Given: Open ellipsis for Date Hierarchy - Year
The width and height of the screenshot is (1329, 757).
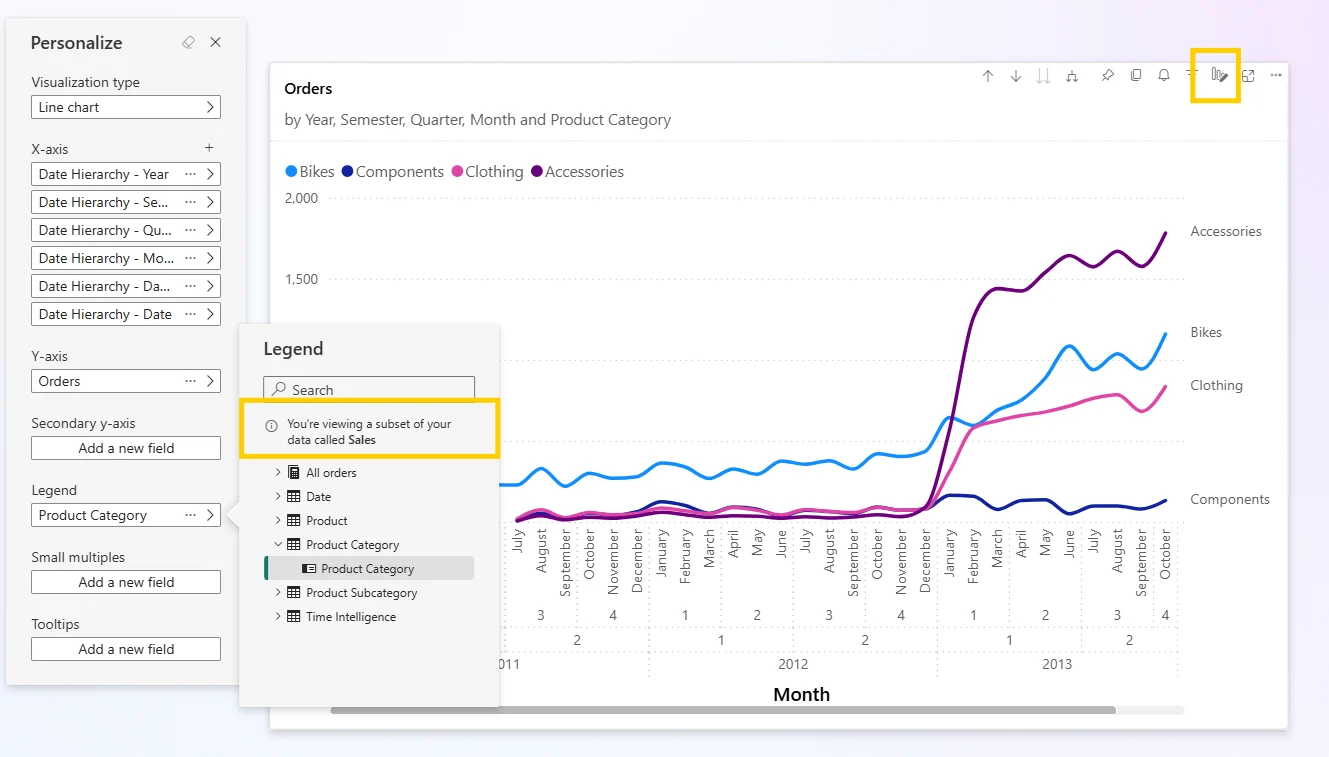Looking at the screenshot, I should 190,174.
